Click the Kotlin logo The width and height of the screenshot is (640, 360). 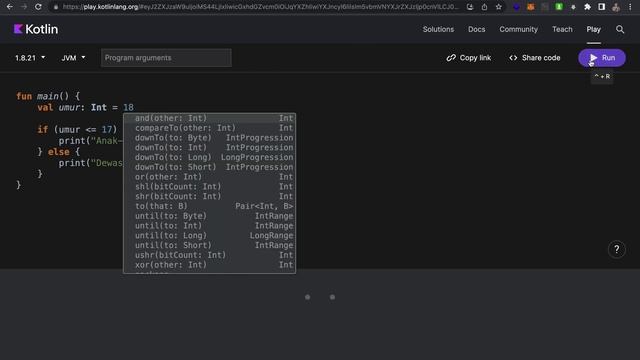(x=36, y=29)
